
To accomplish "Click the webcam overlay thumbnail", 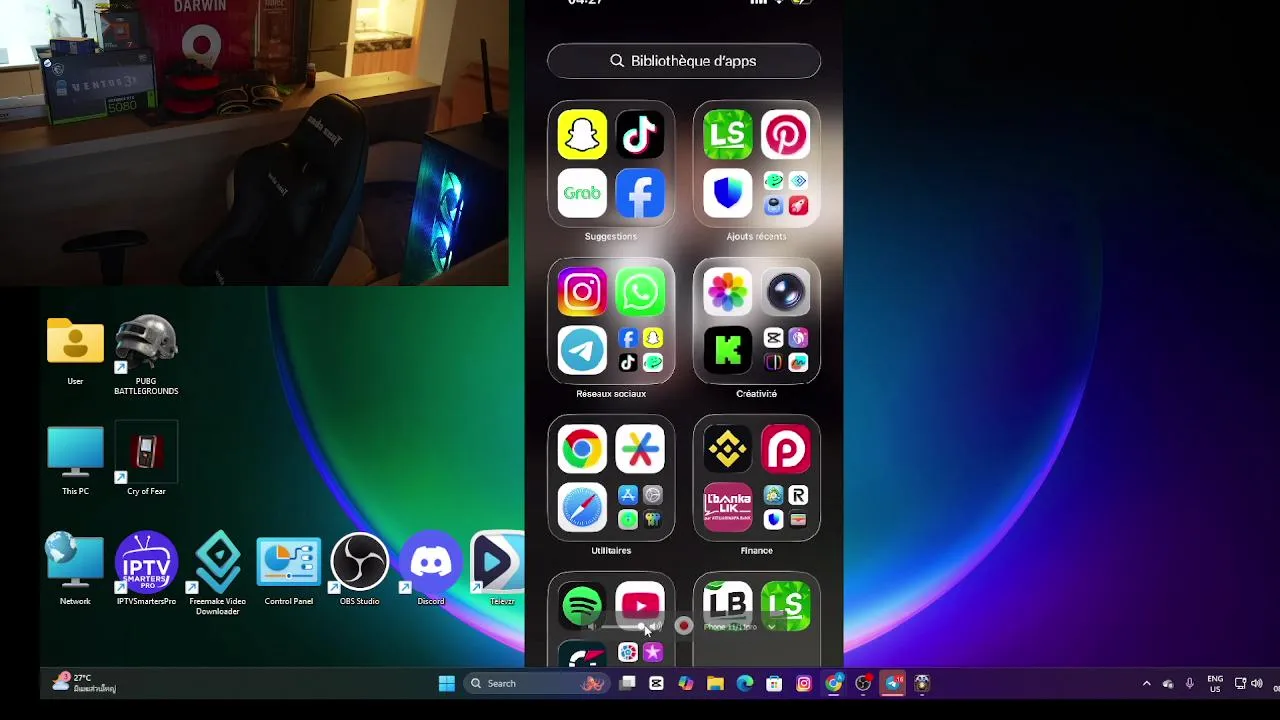I will 254,143.
